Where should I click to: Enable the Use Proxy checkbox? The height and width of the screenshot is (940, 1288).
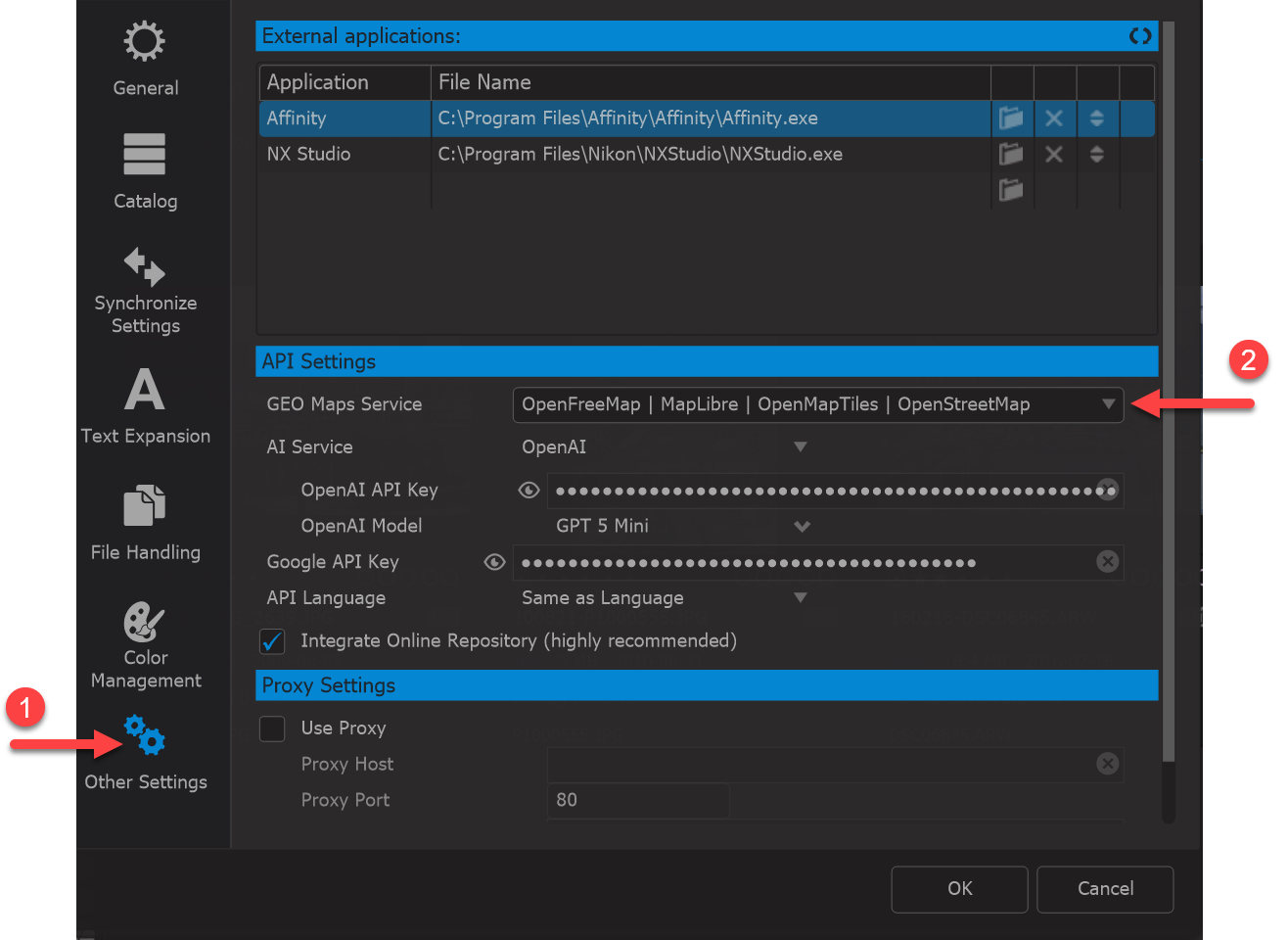click(272, 728)
